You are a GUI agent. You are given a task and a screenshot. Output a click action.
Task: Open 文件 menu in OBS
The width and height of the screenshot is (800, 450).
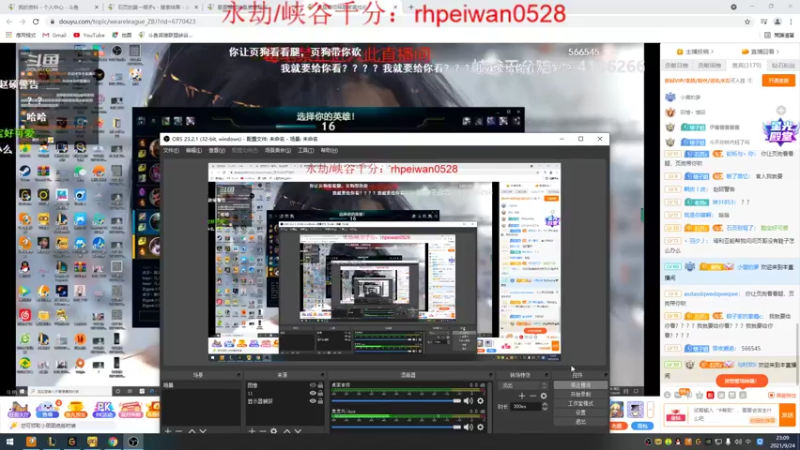[x=171, y=151]
